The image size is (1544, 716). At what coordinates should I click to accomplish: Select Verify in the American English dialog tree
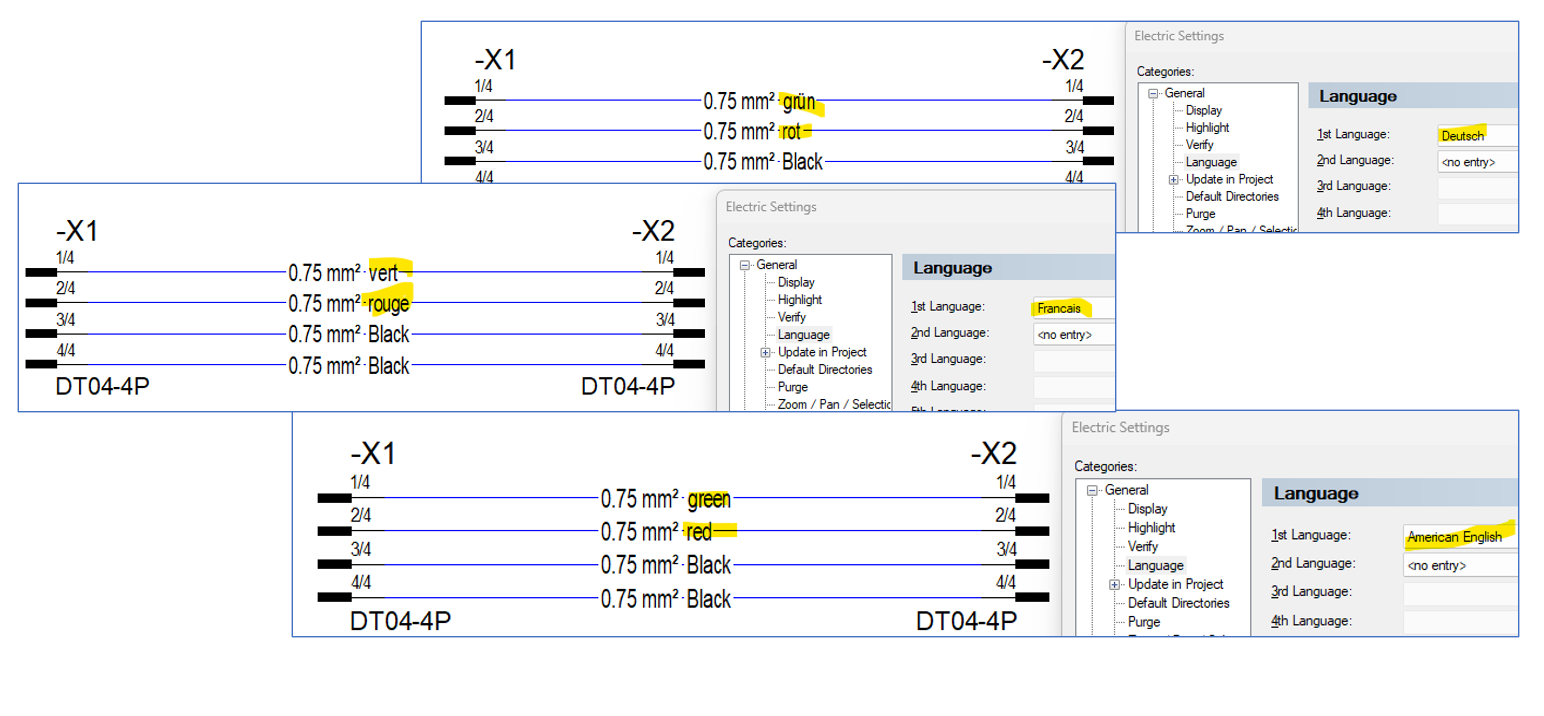(1142, 547)
